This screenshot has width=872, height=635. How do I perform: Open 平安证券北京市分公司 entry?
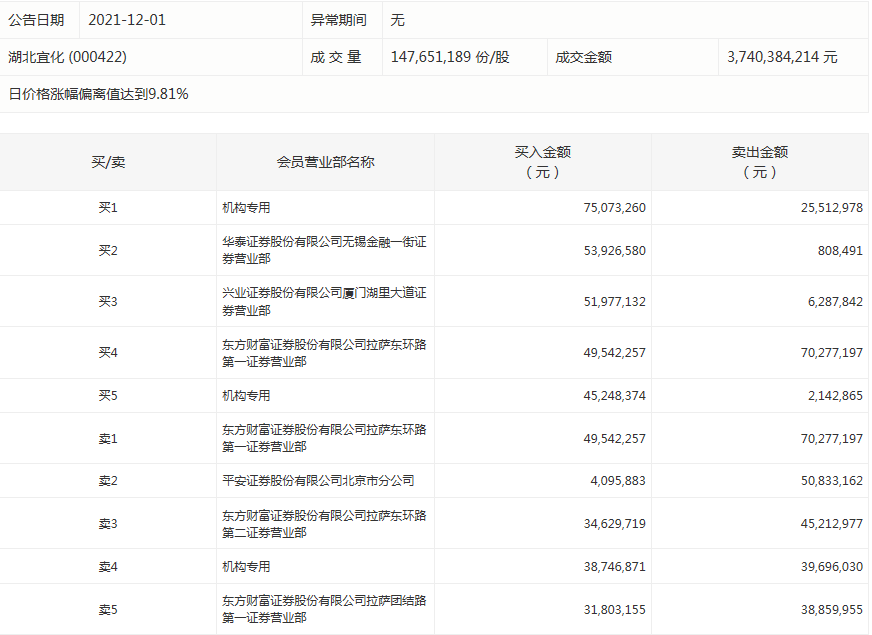coord(318,481)
